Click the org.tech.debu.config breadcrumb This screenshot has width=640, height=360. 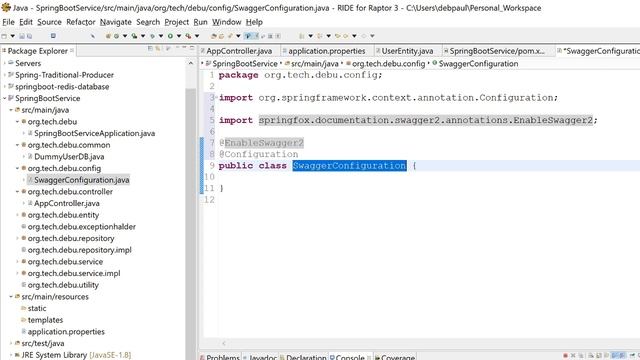(388, 64)
